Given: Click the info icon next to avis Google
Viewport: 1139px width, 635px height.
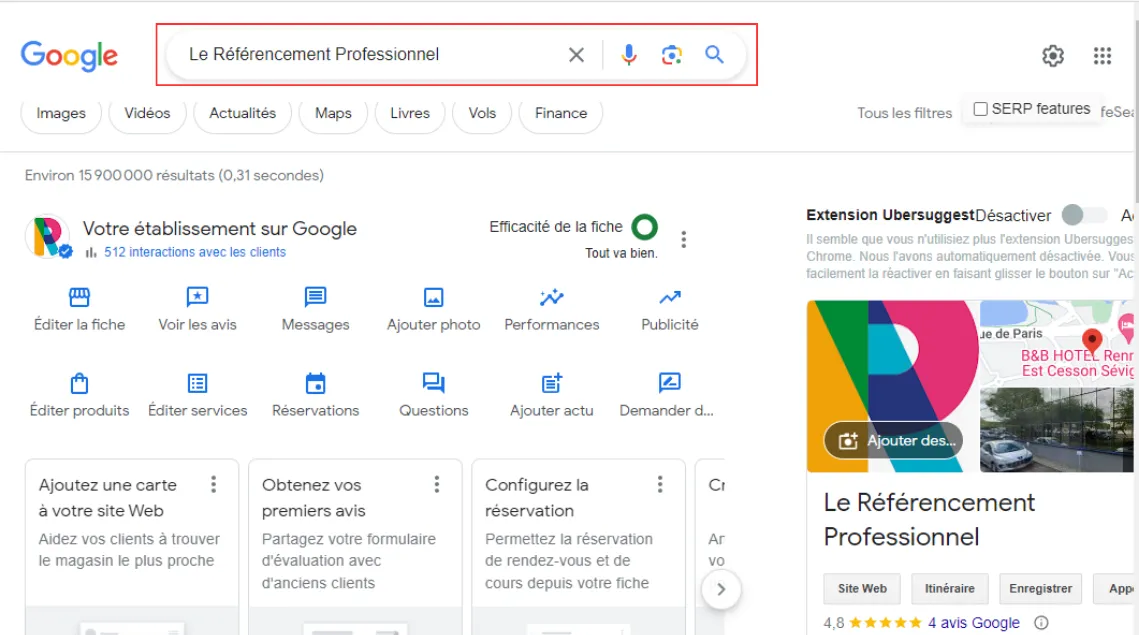Looking at the screenshot, I should [1041, 623].
